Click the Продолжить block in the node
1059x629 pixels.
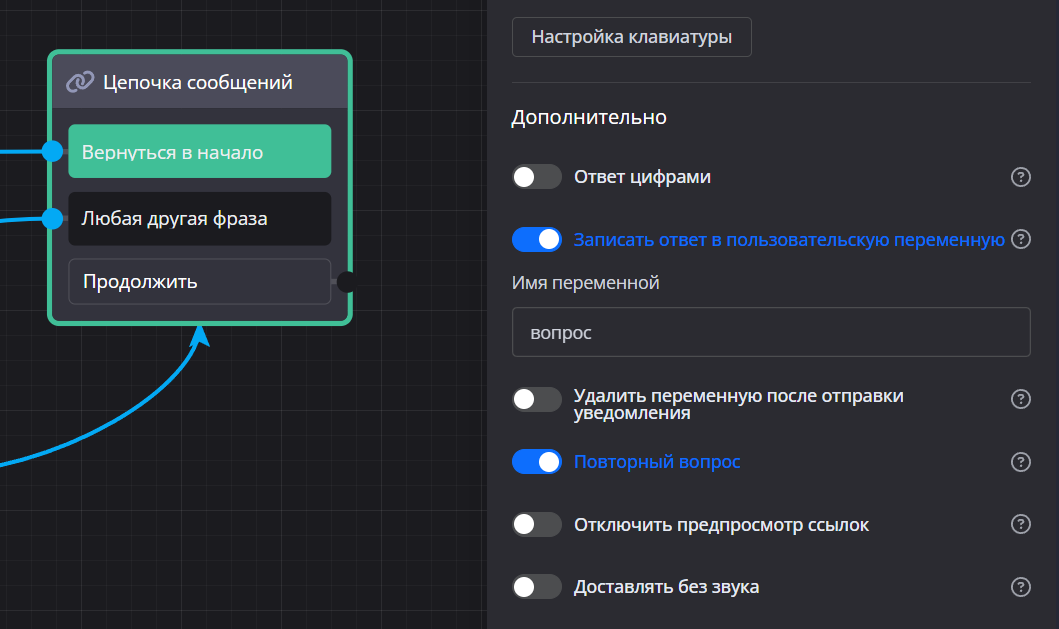(199, 282)
